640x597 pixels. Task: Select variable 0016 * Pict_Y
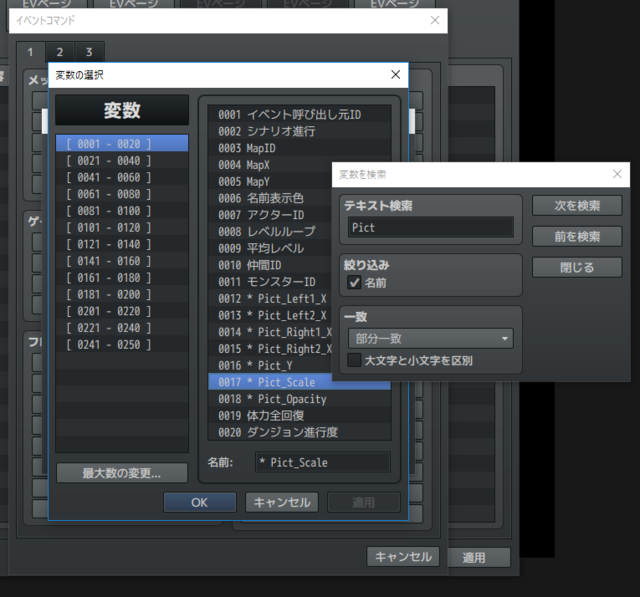[x=270, y=365]
